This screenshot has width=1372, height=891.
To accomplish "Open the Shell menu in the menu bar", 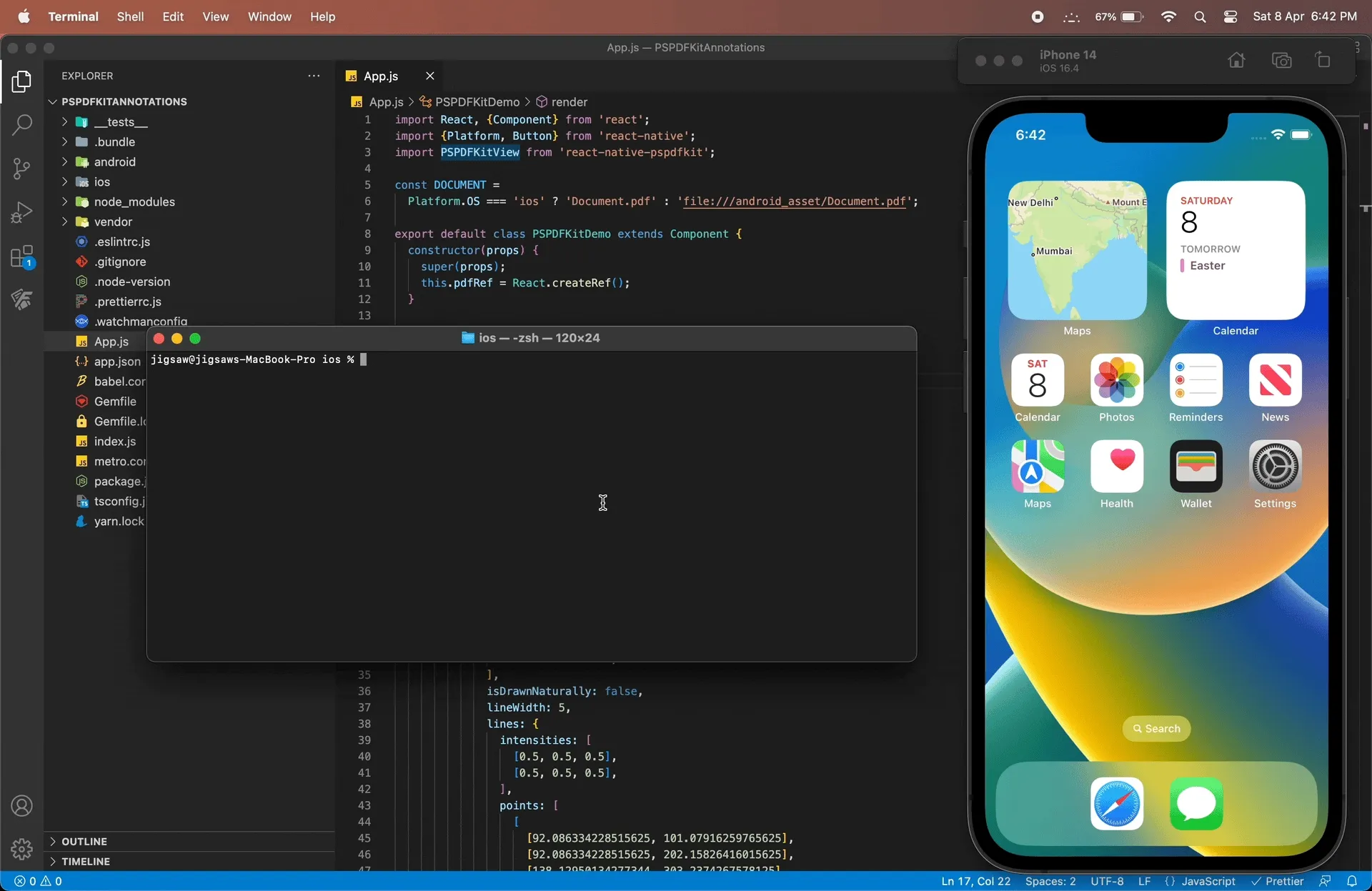I will 130,16.
